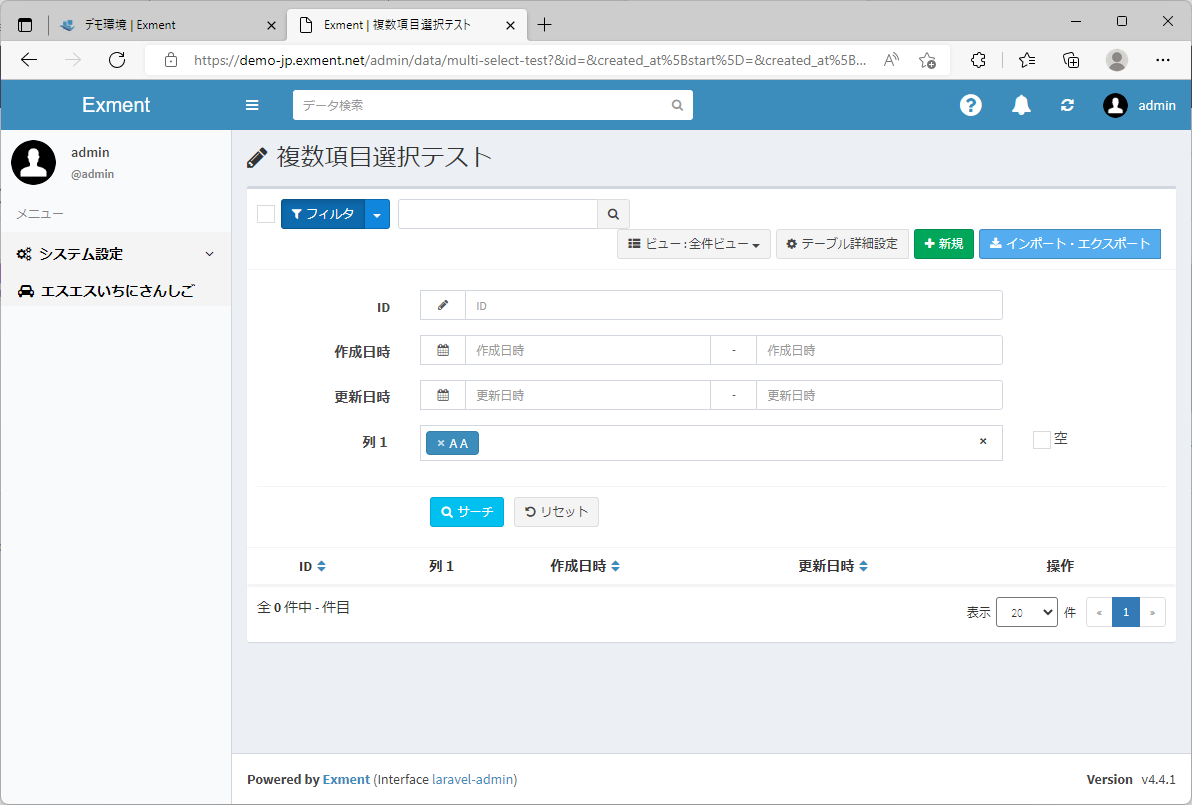
Task: Toggle the sidebar hamburger menu
Action: (x=252, y=105)
